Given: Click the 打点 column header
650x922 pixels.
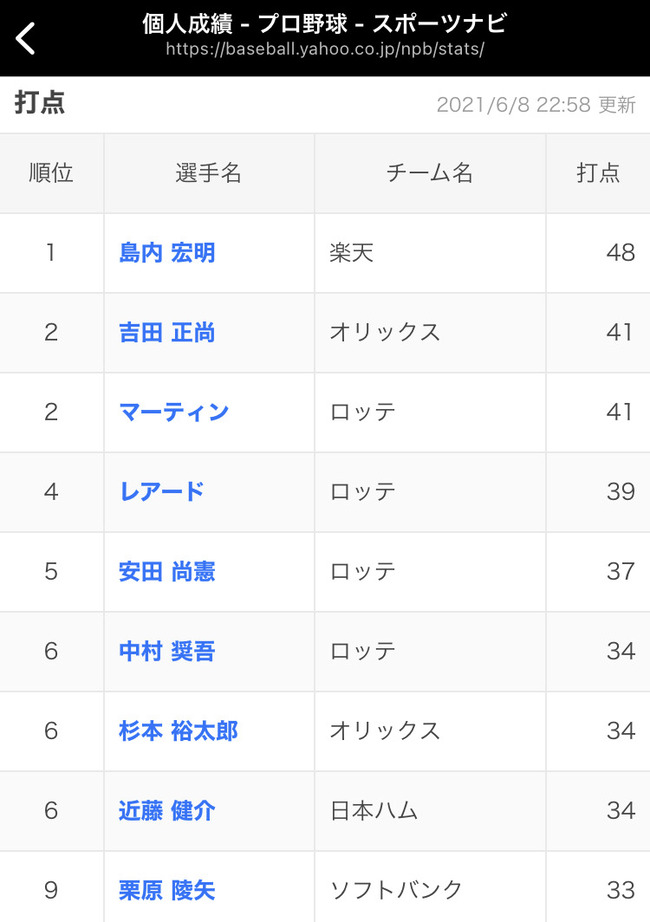Looking at the screenshot, I should pyautogui.click(x=598, y=173).
